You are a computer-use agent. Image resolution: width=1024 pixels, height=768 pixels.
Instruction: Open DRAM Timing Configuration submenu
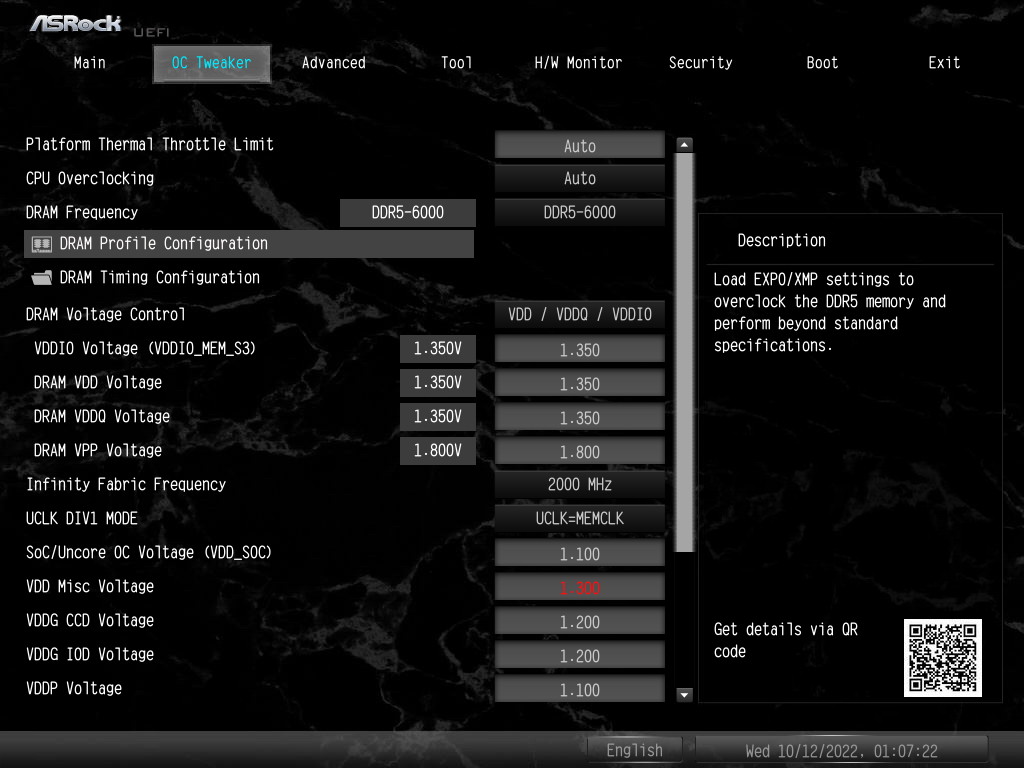point(159,278)
